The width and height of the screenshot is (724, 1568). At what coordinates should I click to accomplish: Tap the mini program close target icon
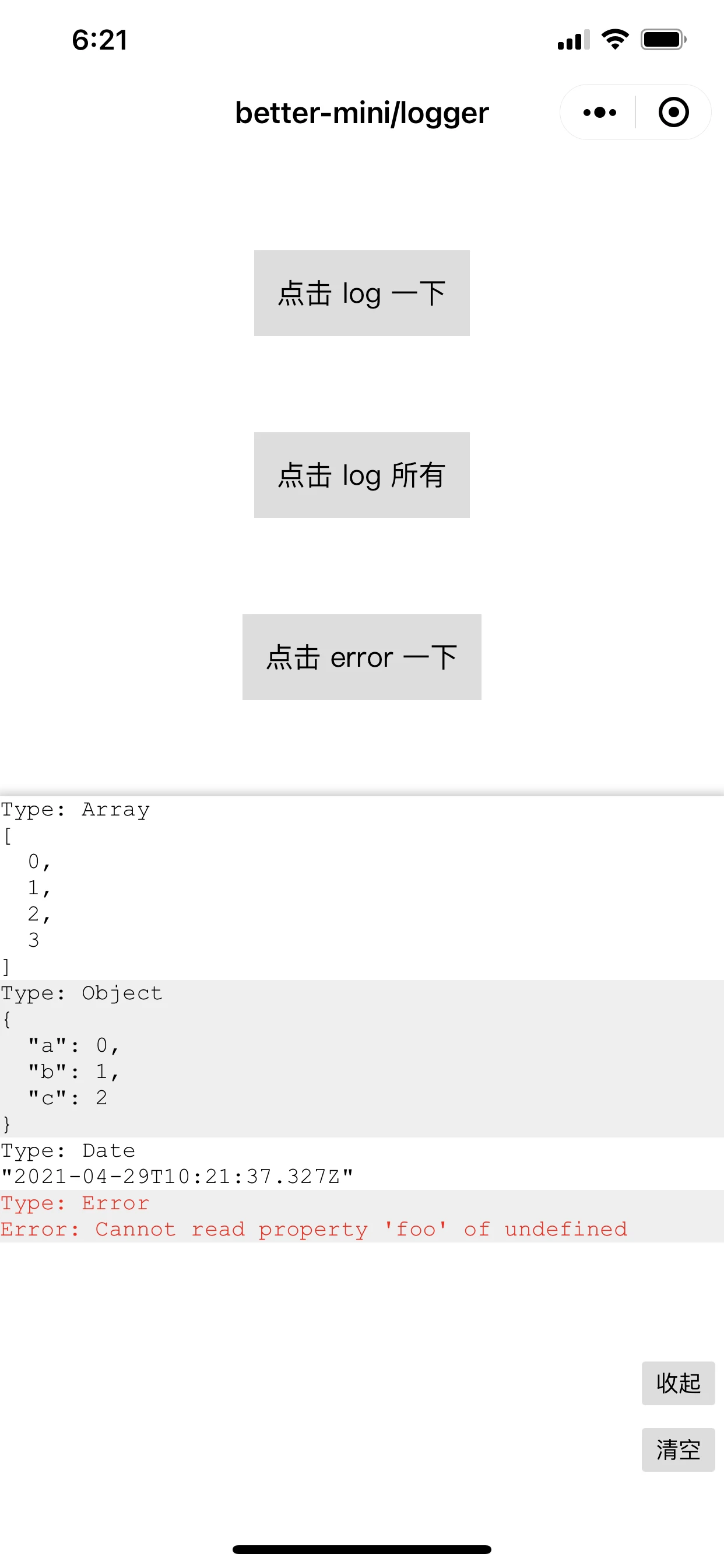pyautogui.click(x=673, y=113)
